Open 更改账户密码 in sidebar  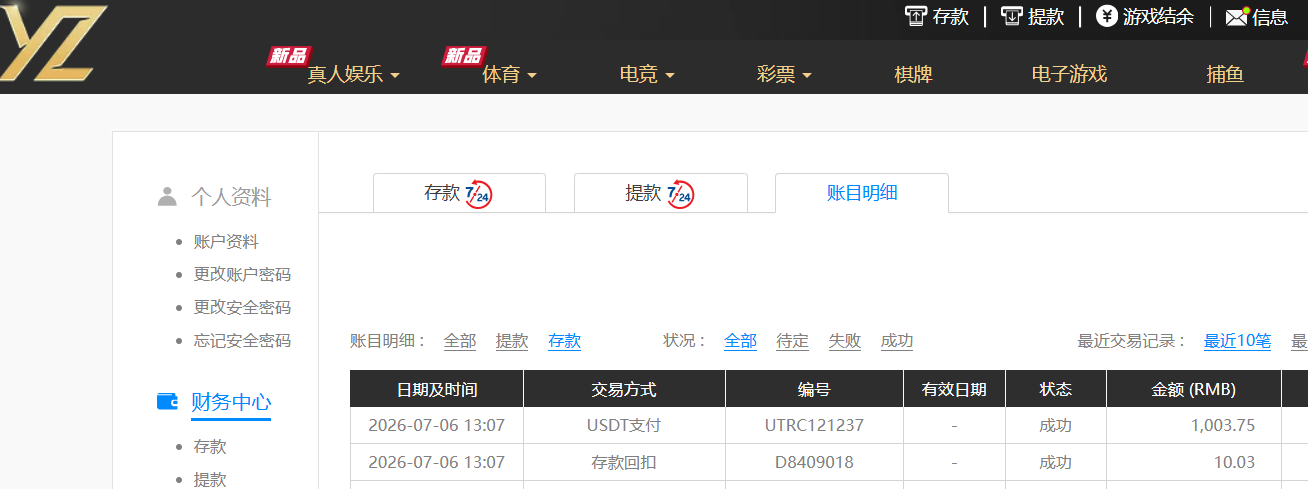[242, 274]
